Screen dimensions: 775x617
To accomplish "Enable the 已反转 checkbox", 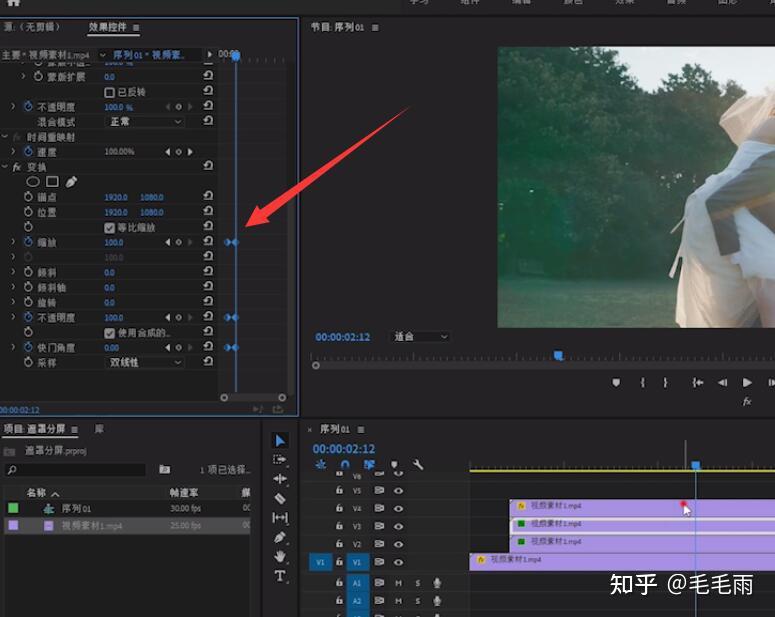I will coord(110,92).
